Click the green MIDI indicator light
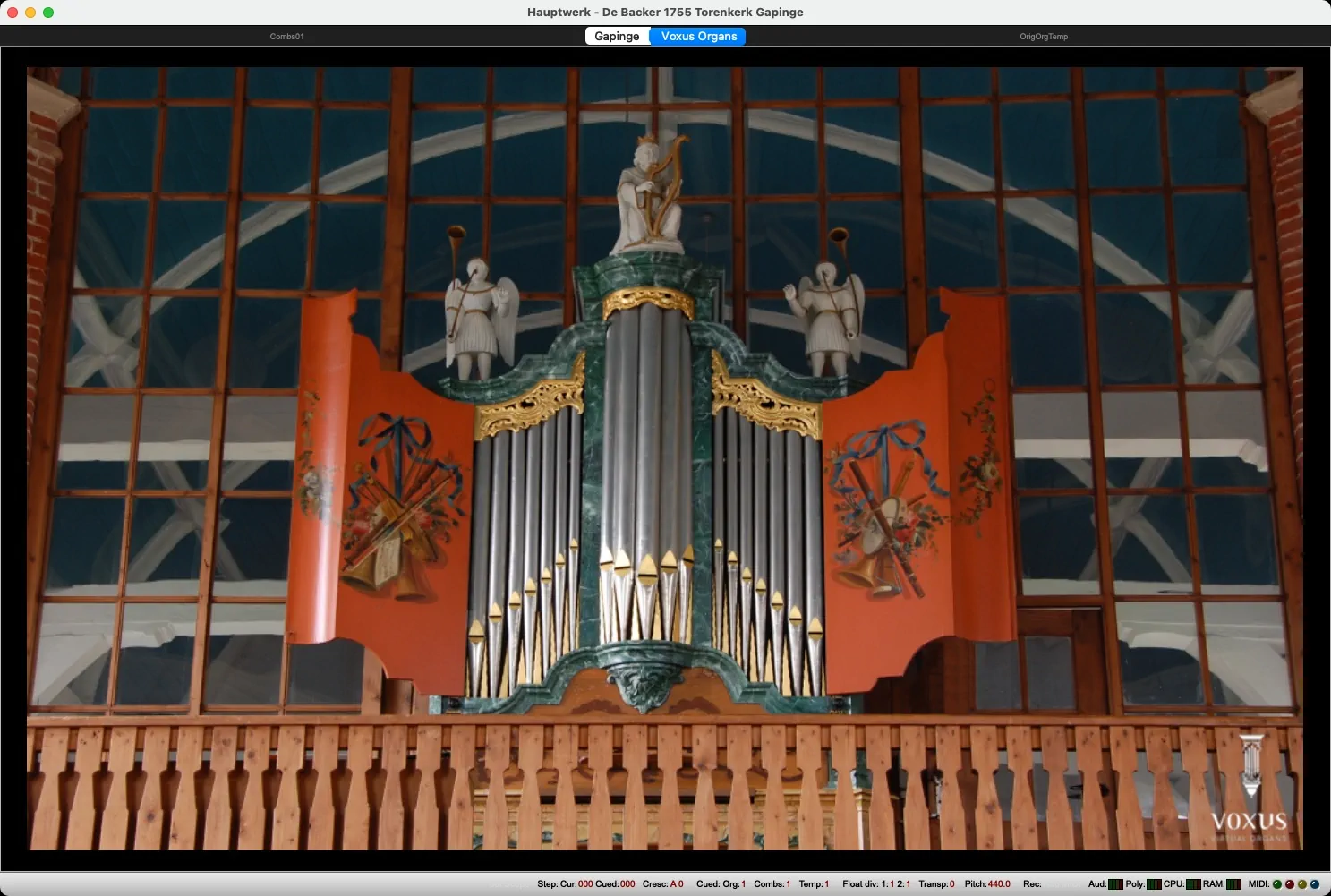This screenshot has width=1331, height=896. click(x=1276, y=884)
